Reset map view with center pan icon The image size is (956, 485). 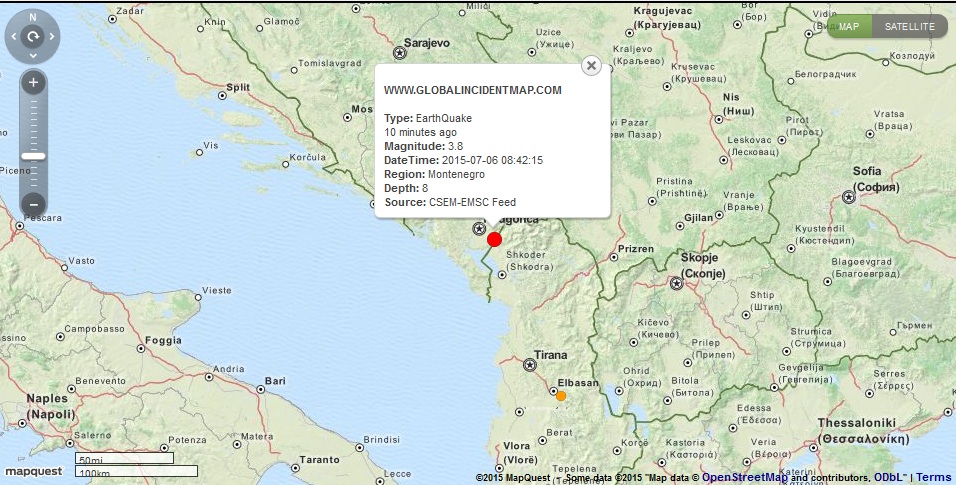pos(33,37)
